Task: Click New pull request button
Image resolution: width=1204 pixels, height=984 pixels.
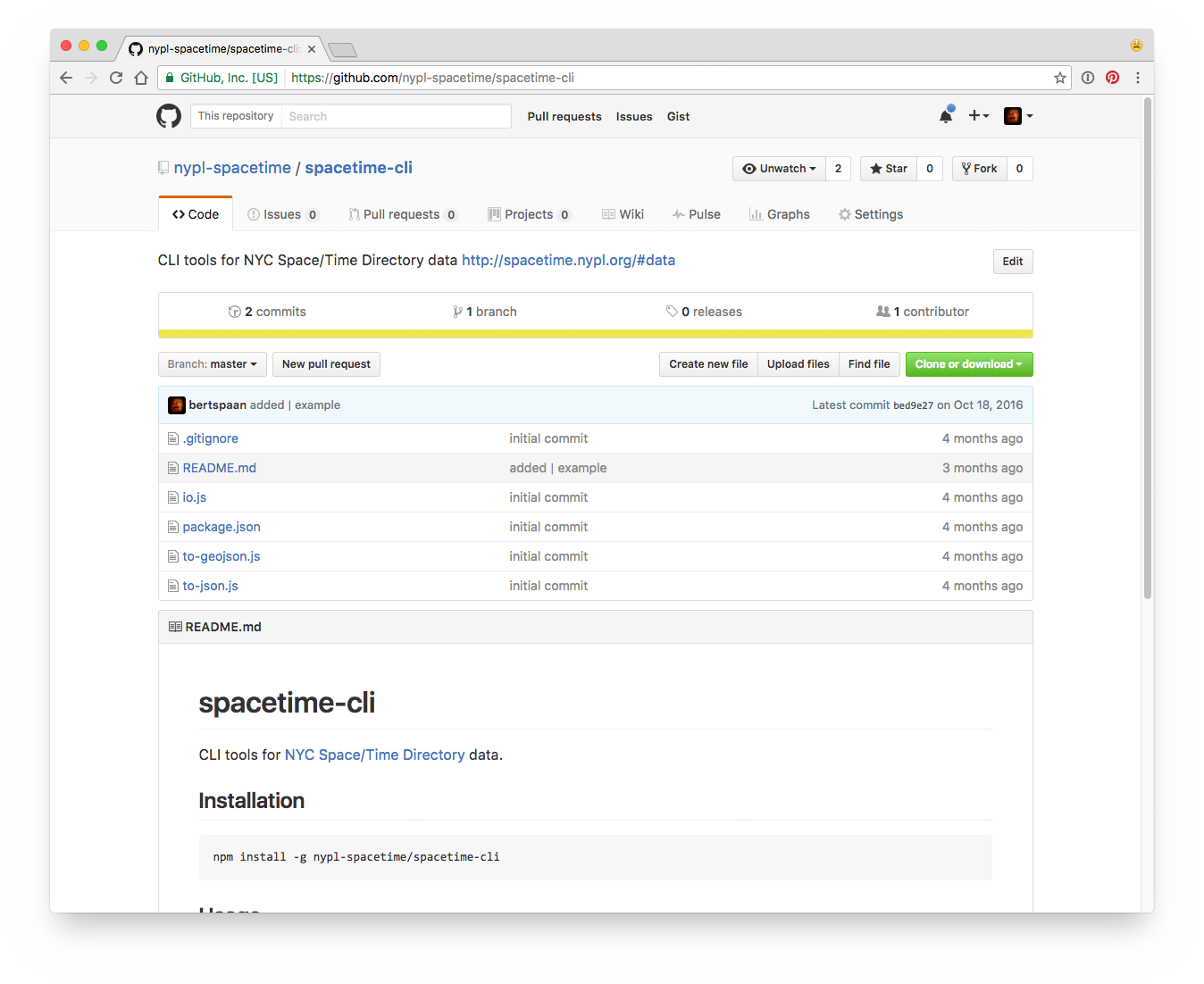Action: [x=326, y=364]
